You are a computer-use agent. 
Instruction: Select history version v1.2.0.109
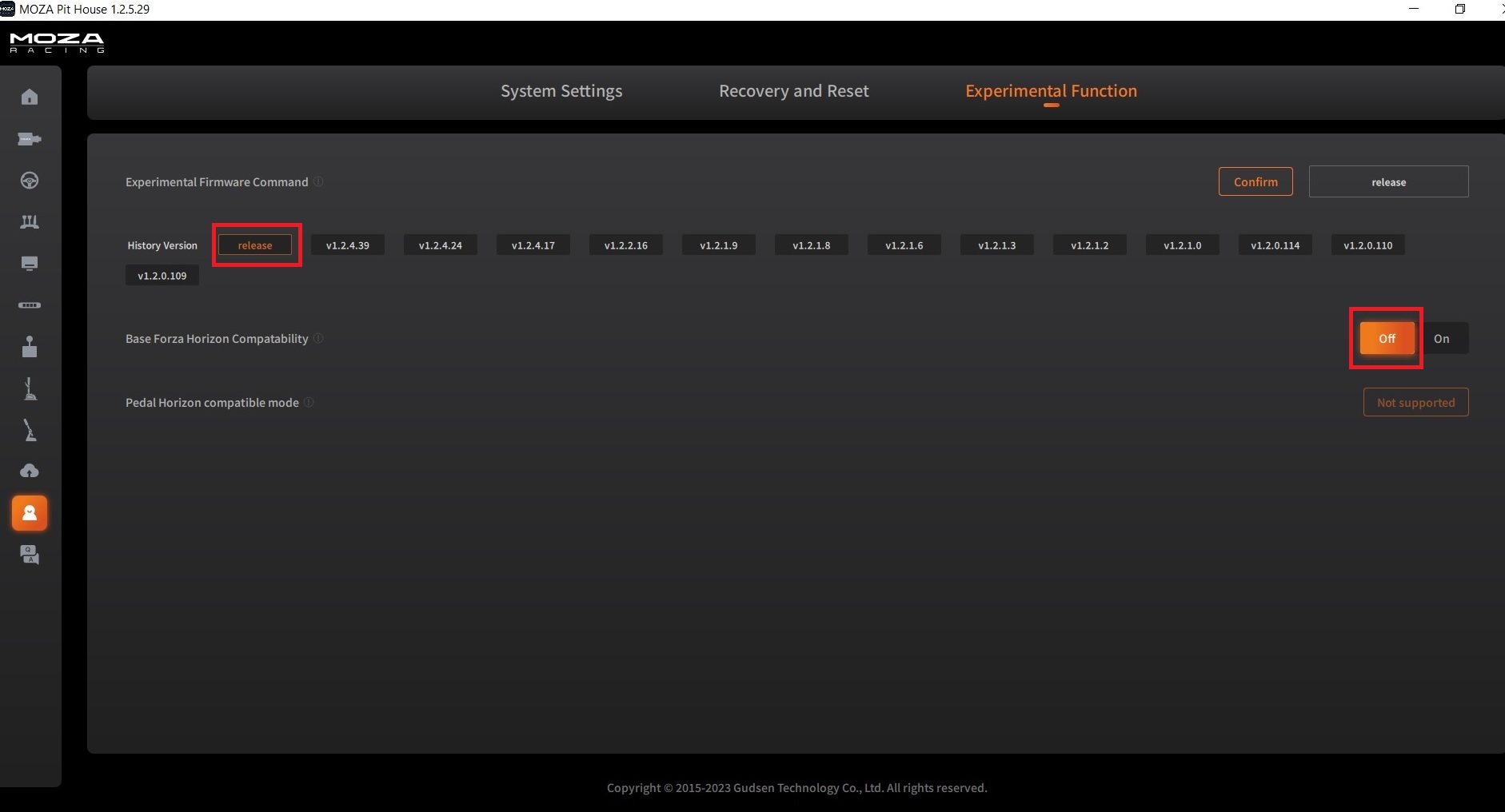162,276
